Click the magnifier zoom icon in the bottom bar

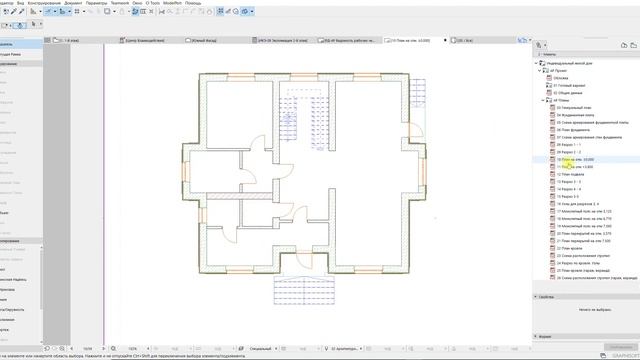(x=113, y=349)
